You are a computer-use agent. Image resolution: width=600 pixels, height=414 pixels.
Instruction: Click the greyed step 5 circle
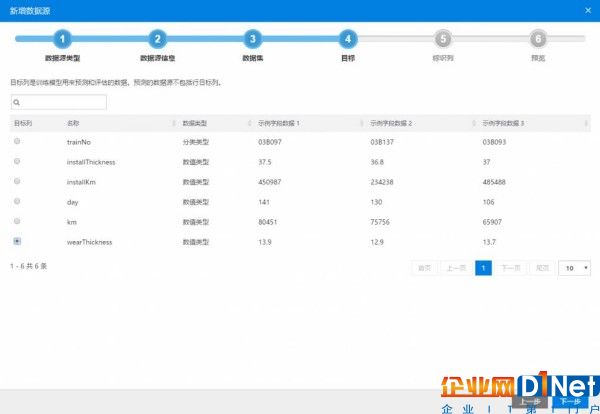point(443,39)
